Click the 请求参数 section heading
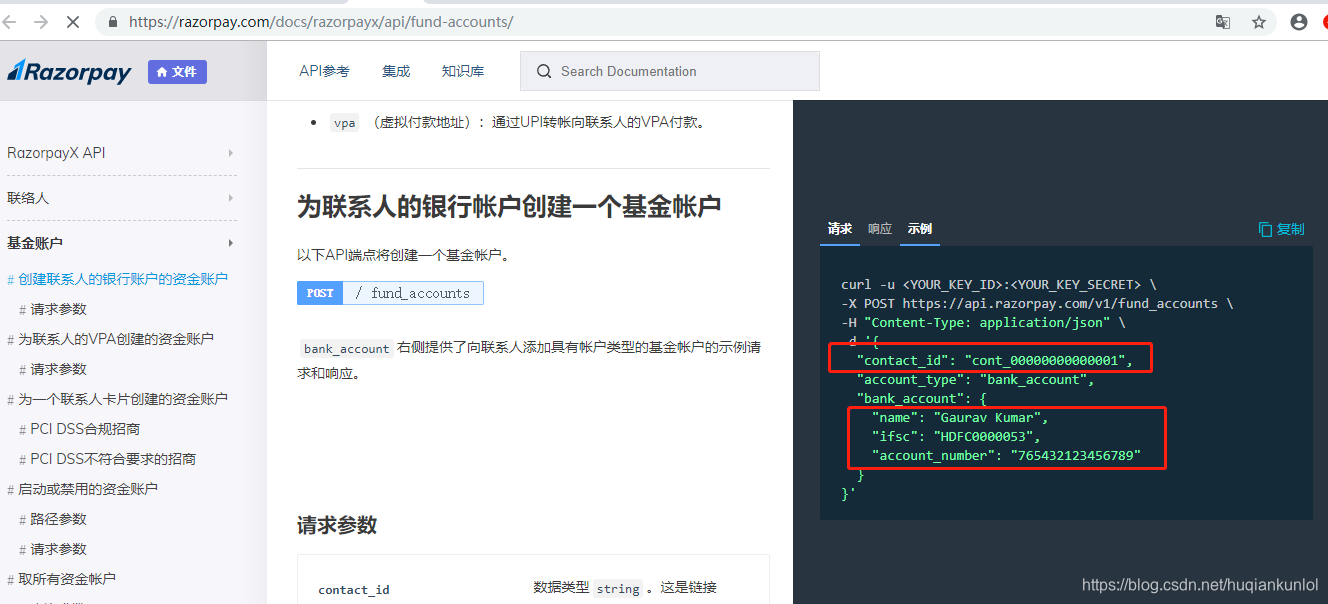The image size is (1328, 604). (337, 525)
